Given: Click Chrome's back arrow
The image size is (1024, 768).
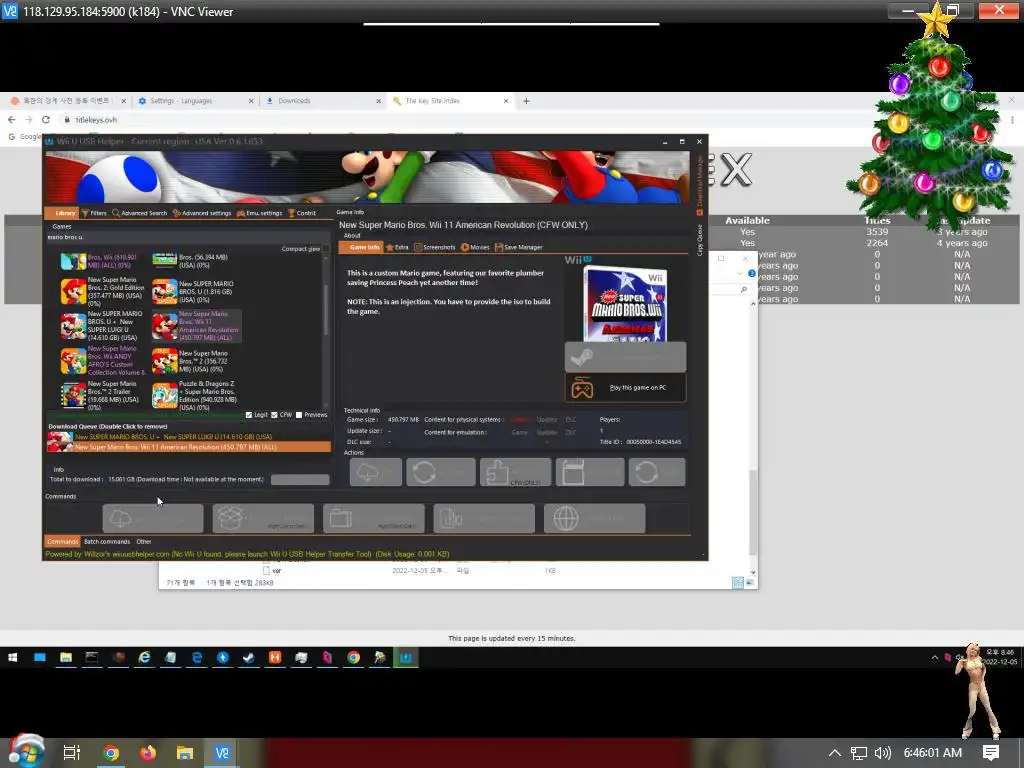Looking at the screenshot, I should [x=12, y=120].
